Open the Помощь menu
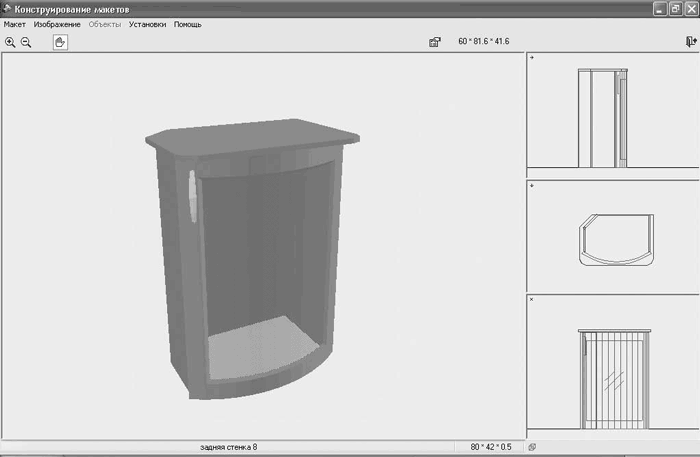Screen dimensions: 700x457 (x=188, y=25)
